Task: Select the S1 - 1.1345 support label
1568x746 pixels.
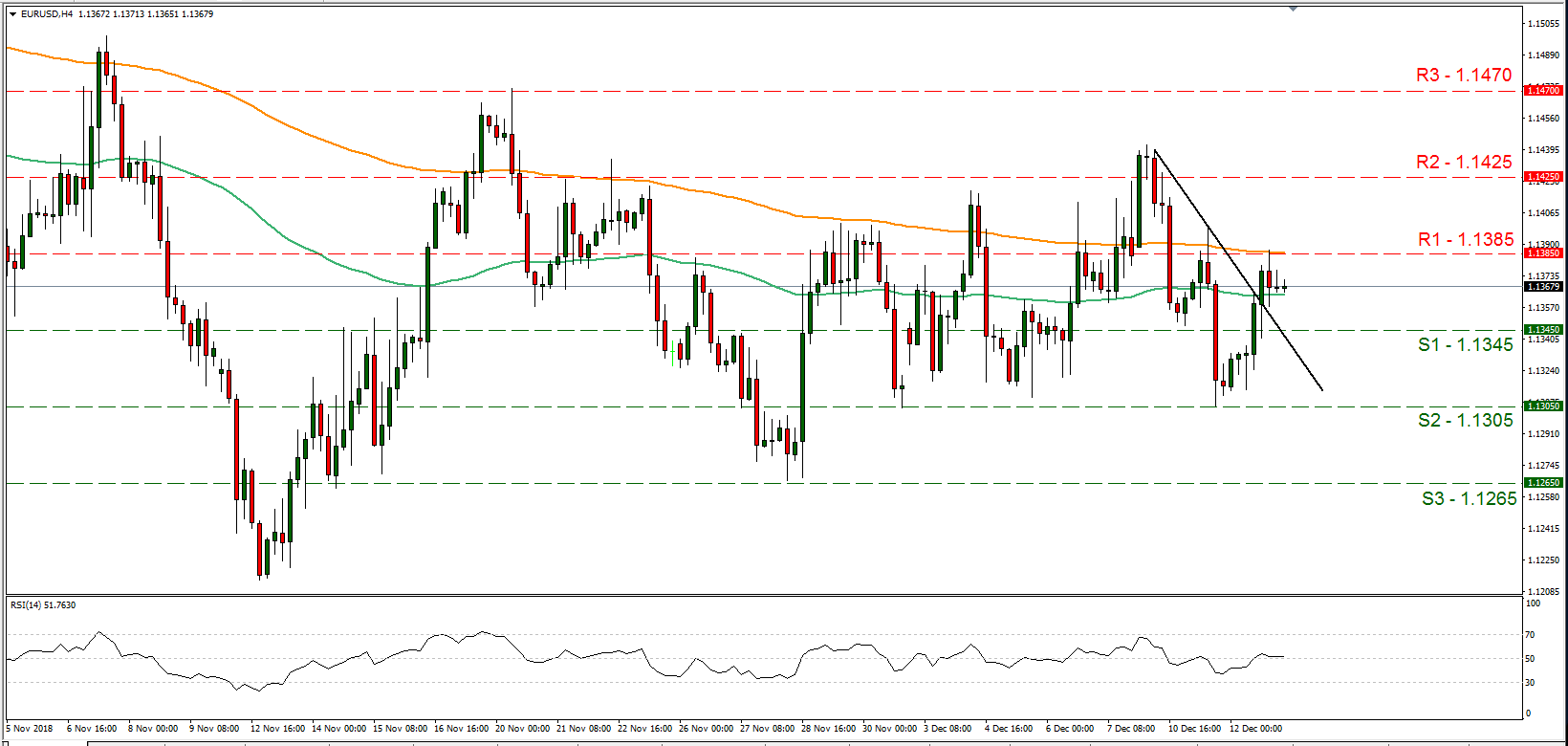Action: tap(1466, 344)
